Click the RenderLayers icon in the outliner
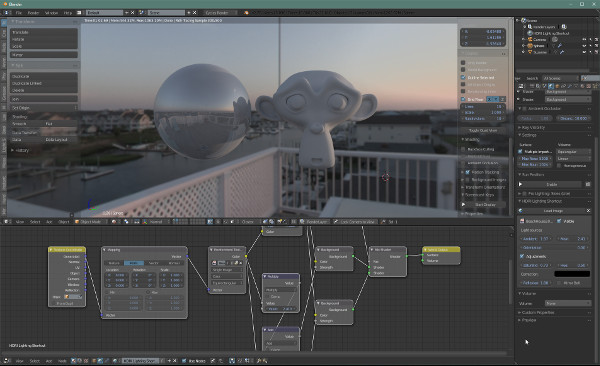This screenshot has width=600, height=366. pyautogui.click(x=530, y=27)
